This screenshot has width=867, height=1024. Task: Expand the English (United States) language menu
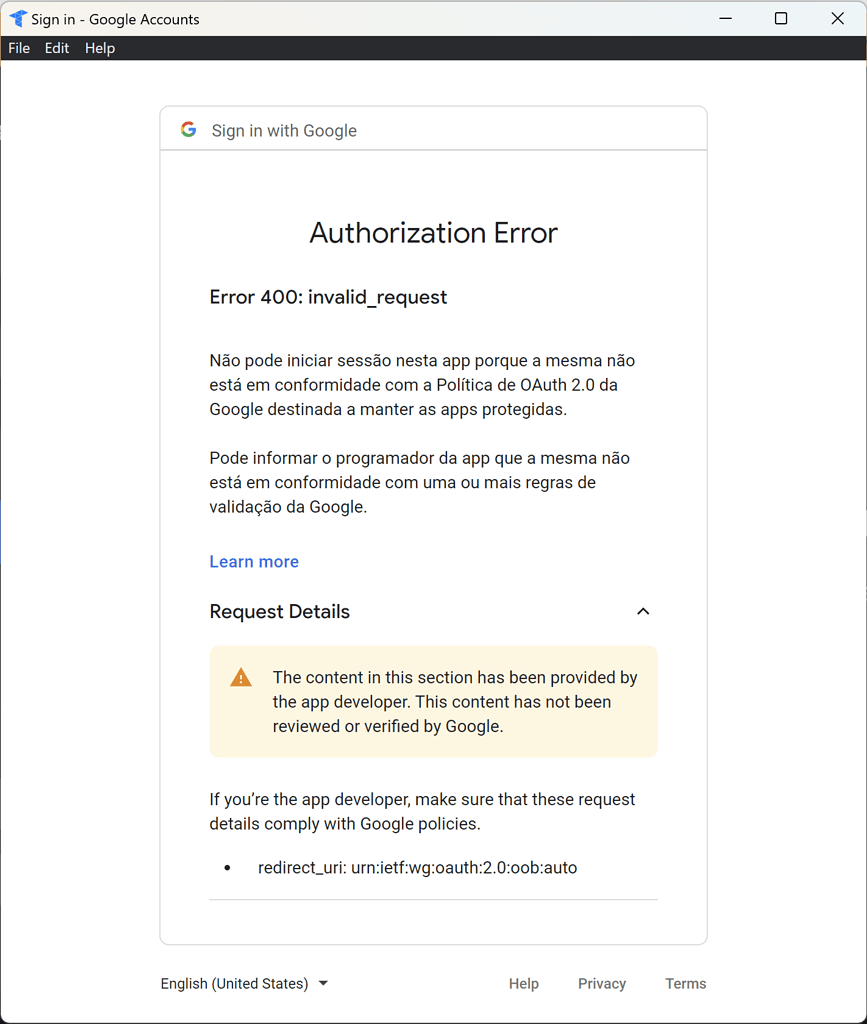(x=244, y=983)
